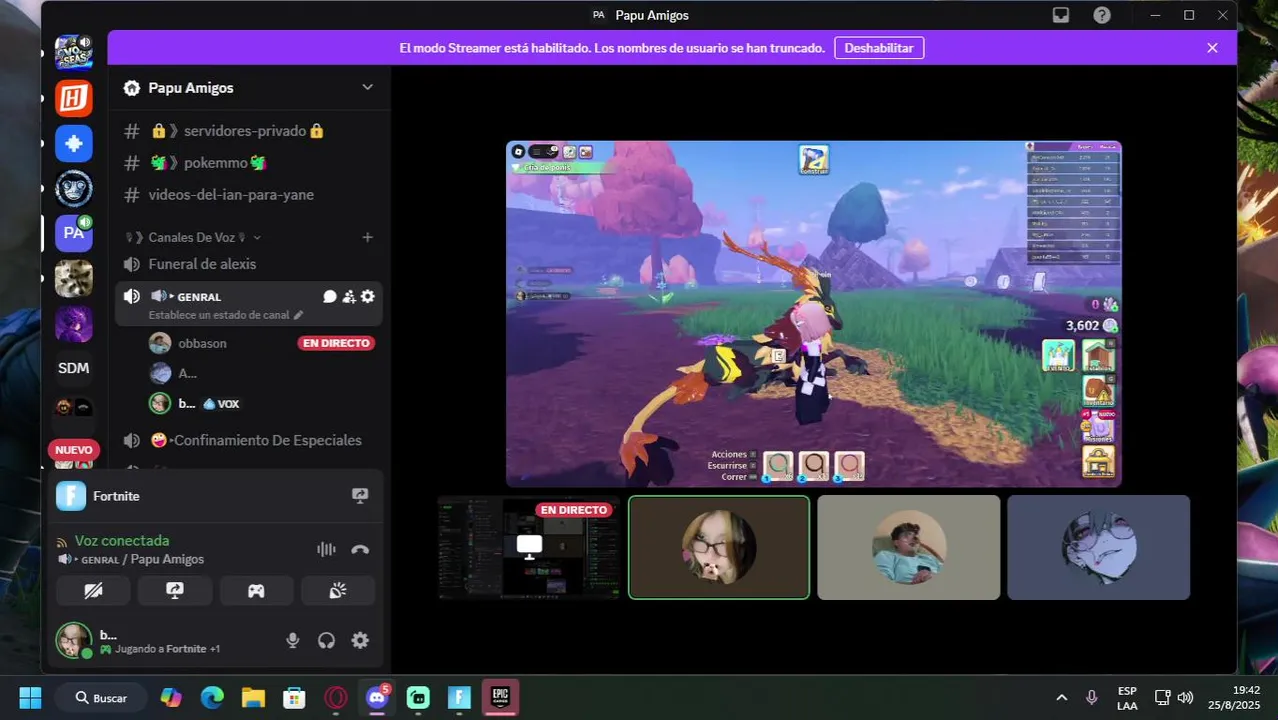Open own profile avatar in user panel
Viewport: 1278px width, 720px height.
[74, 640]
